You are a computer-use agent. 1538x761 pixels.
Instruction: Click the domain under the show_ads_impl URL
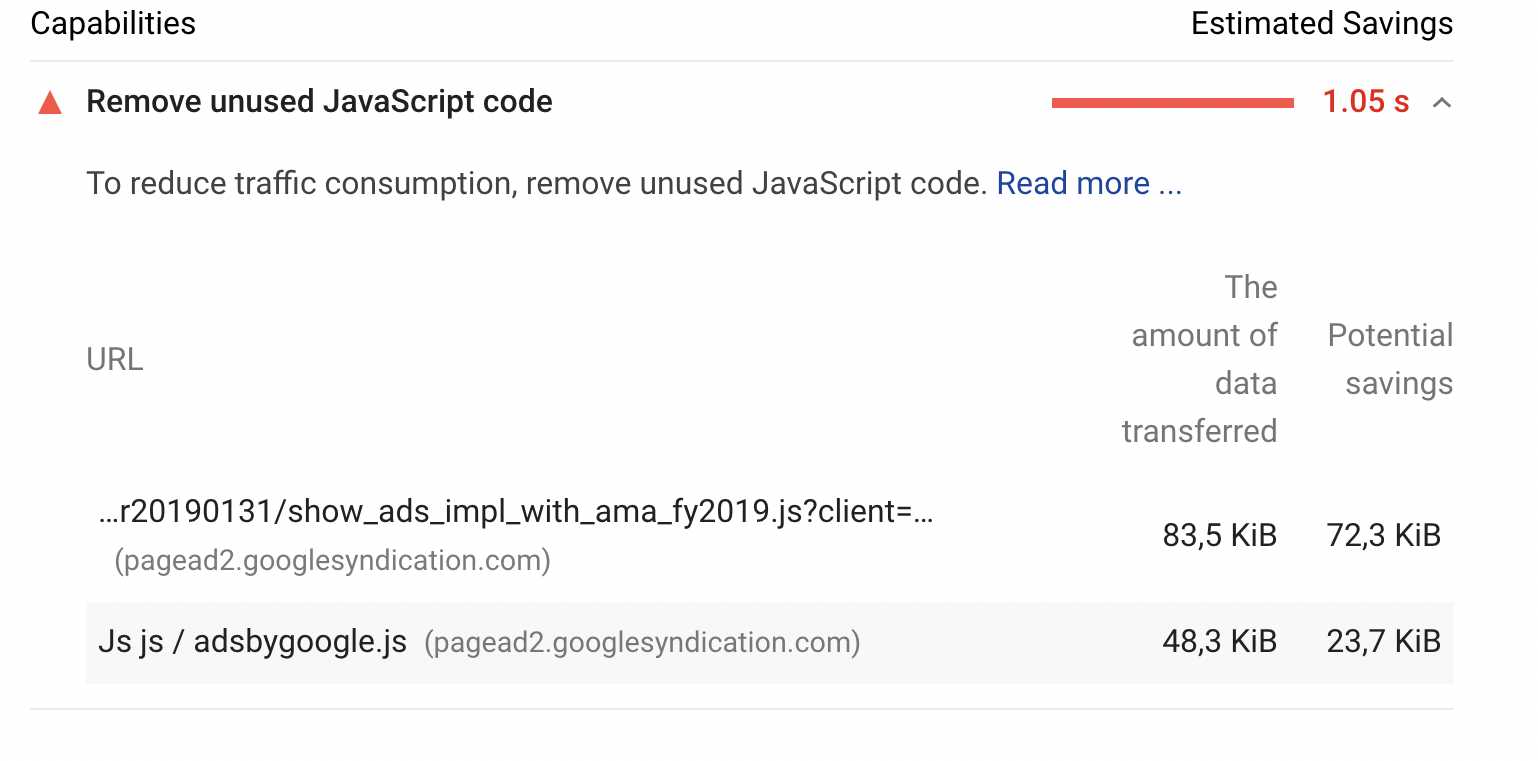coord(332,561)
